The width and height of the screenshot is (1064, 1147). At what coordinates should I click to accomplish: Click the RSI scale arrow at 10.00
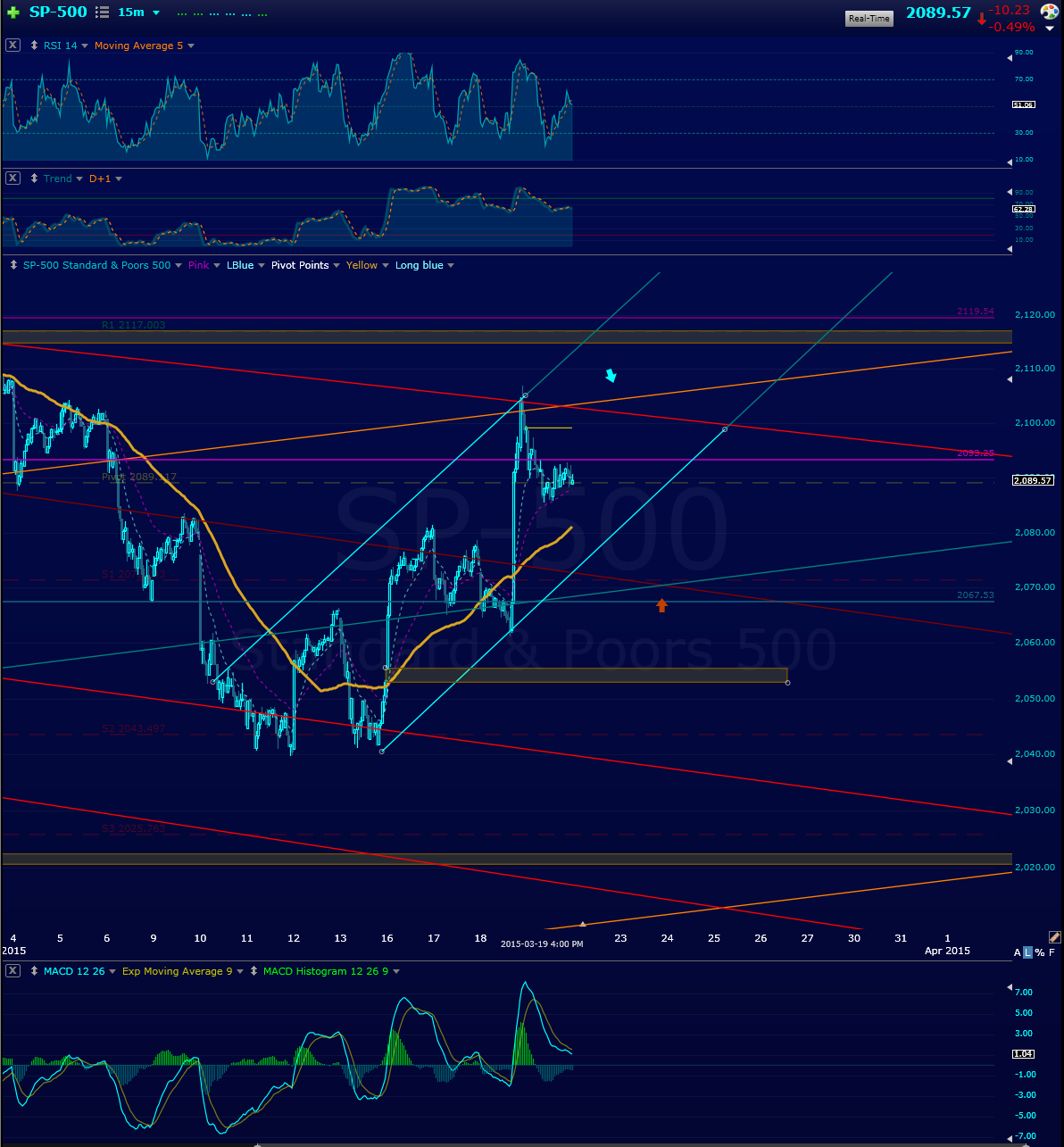tap(1010, 162)
